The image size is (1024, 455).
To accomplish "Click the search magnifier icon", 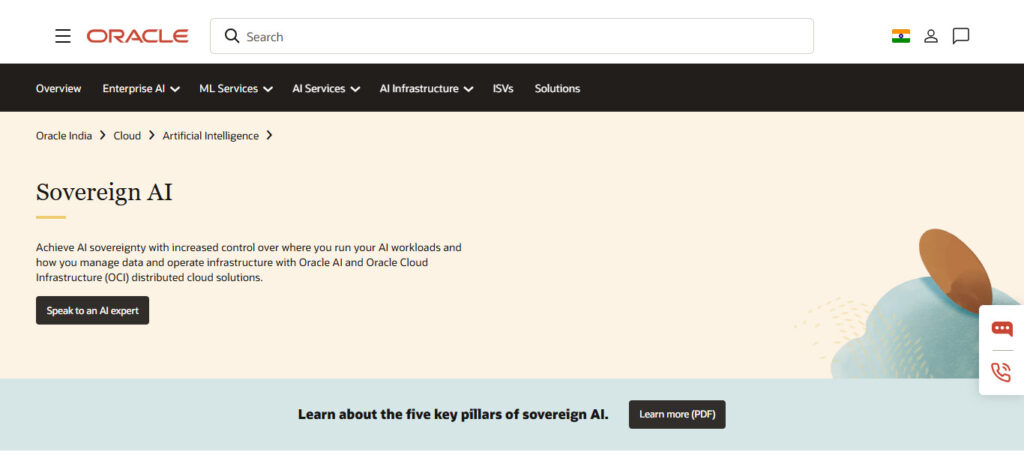I will click(232, 36).
